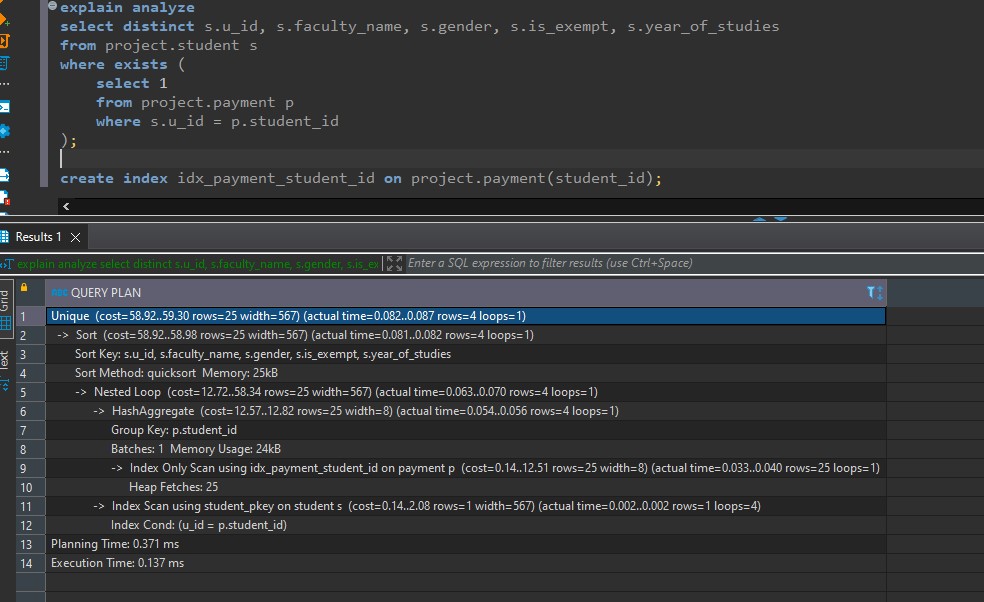
Task: Click the ABC data type icon in column header
Action: coord(59,293)
